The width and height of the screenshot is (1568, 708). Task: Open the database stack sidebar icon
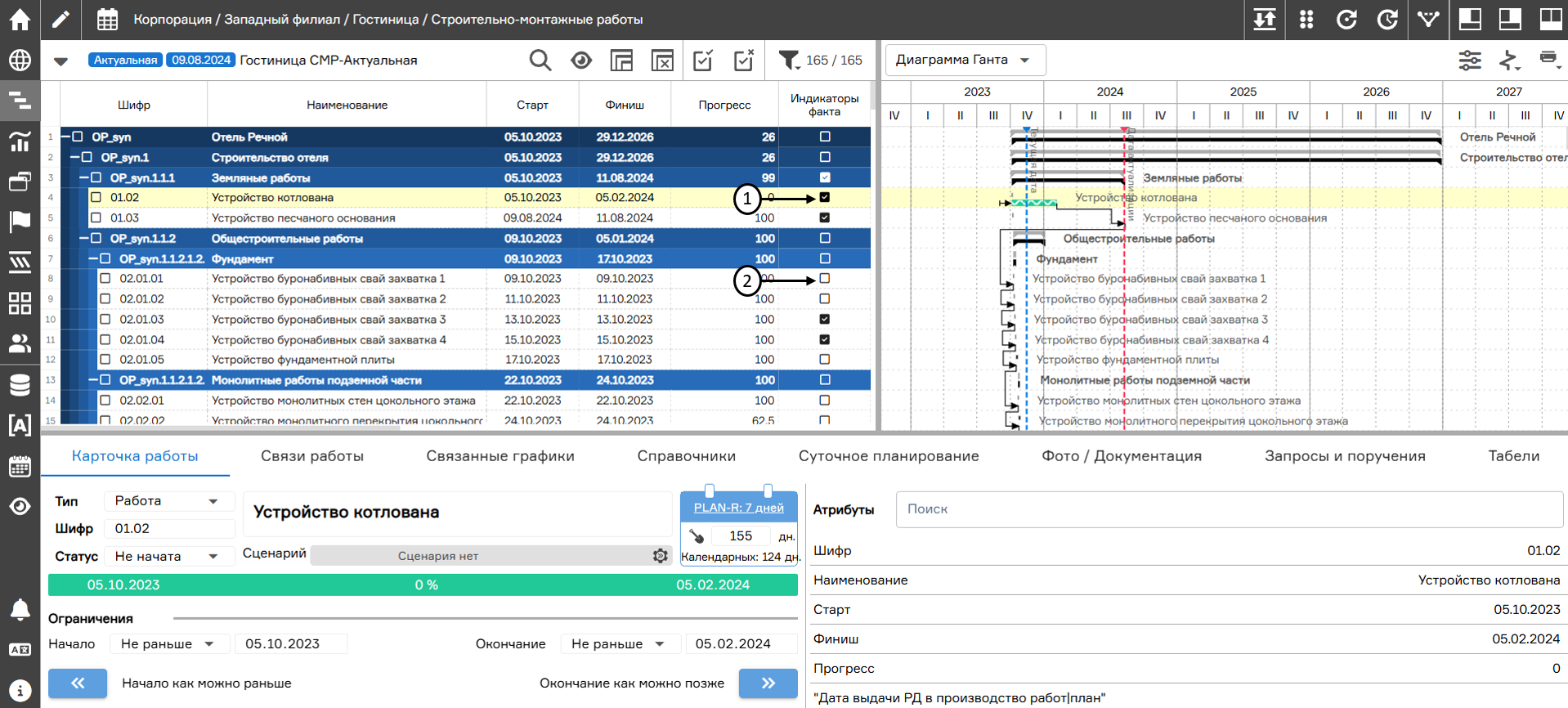click(x=20, y=384)
